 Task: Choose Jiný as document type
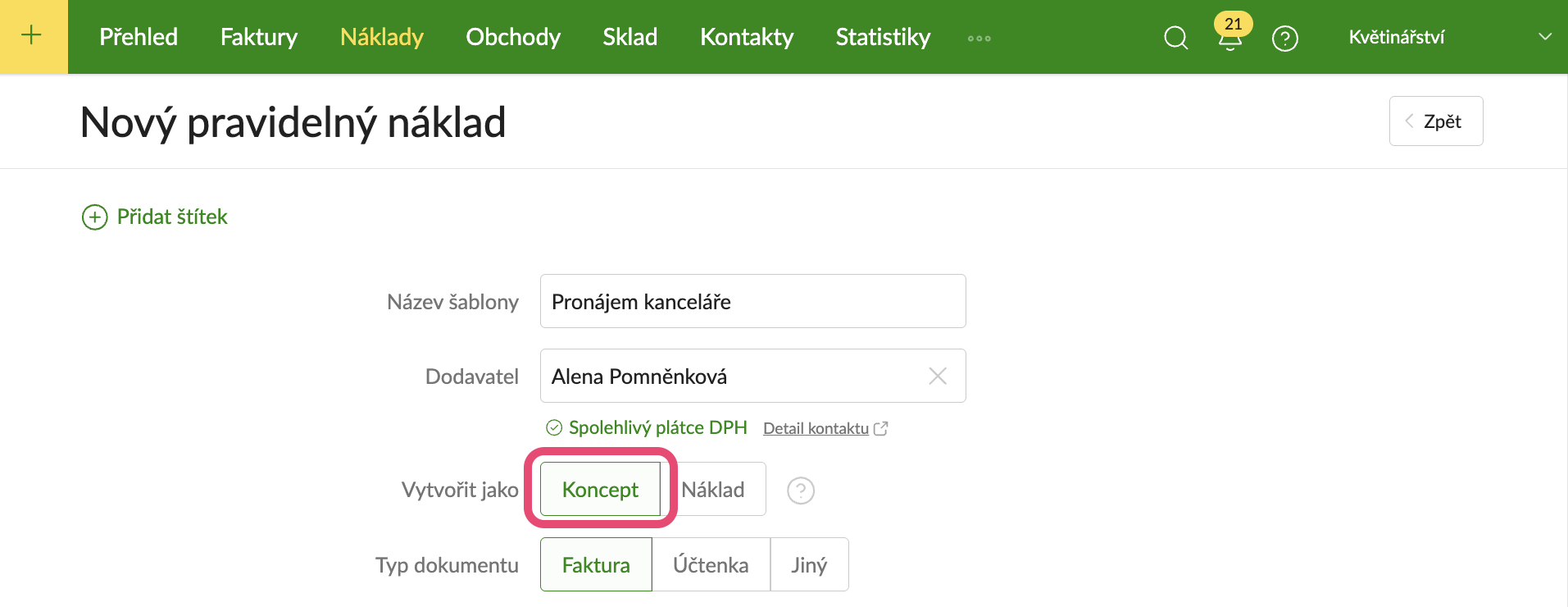coord(809,565)
